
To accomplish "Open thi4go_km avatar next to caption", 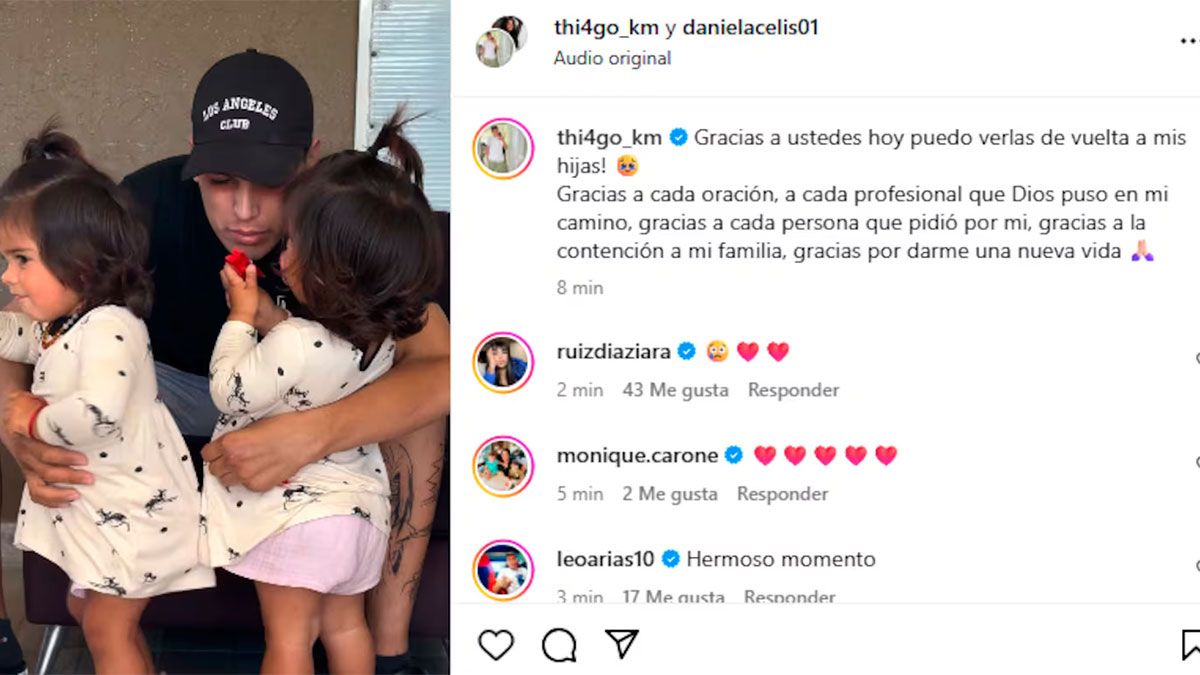I will click(503, 148).
